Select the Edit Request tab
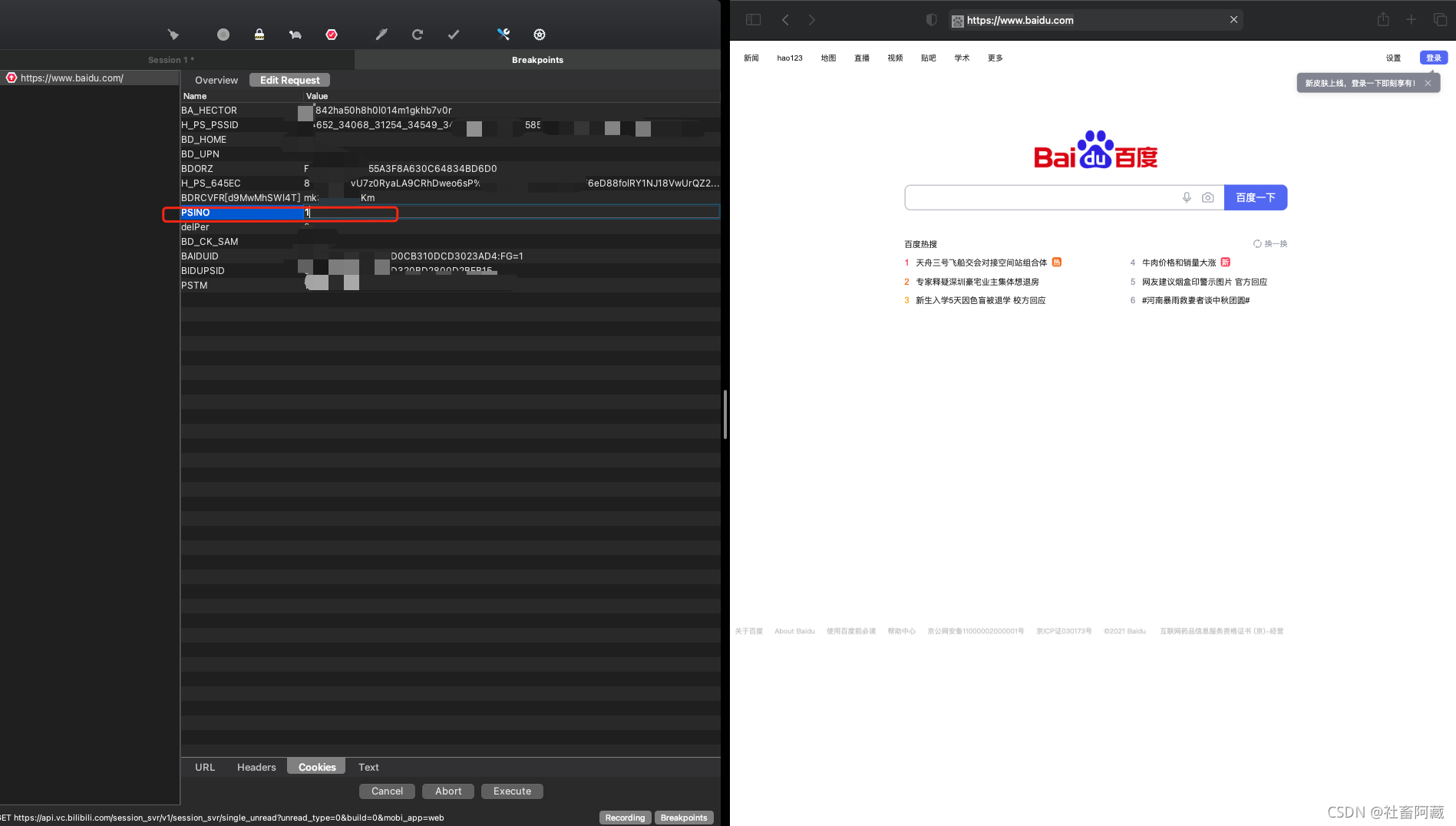This screenshot has height=826, width=1456. click(290, 80)
